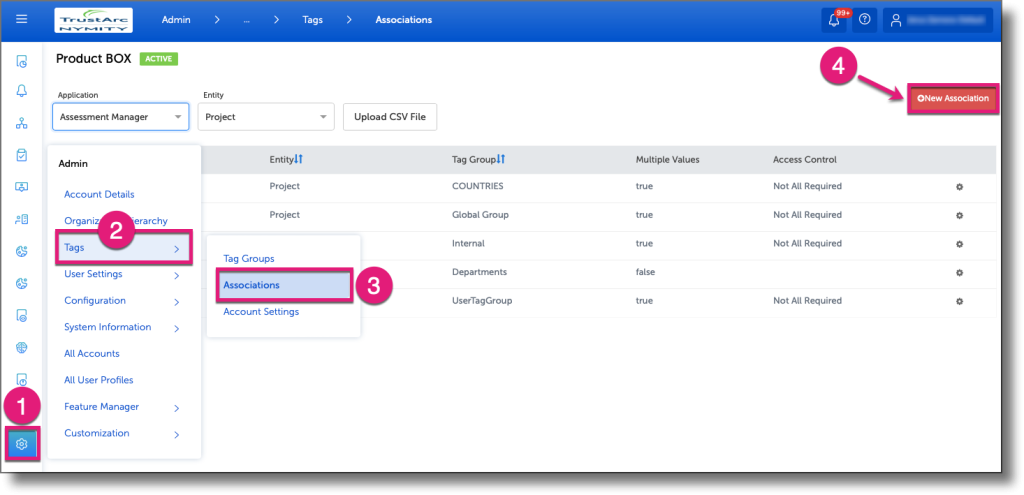
Task: Choose Associations from the Tags submenu
Action: coord(284,285)
